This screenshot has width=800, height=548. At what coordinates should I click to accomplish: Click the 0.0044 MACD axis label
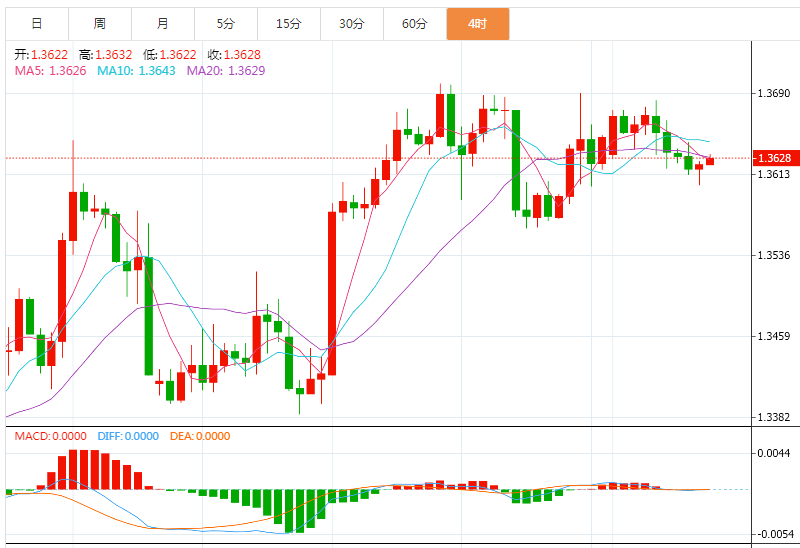pyautogui.click(x=774, y=454)
